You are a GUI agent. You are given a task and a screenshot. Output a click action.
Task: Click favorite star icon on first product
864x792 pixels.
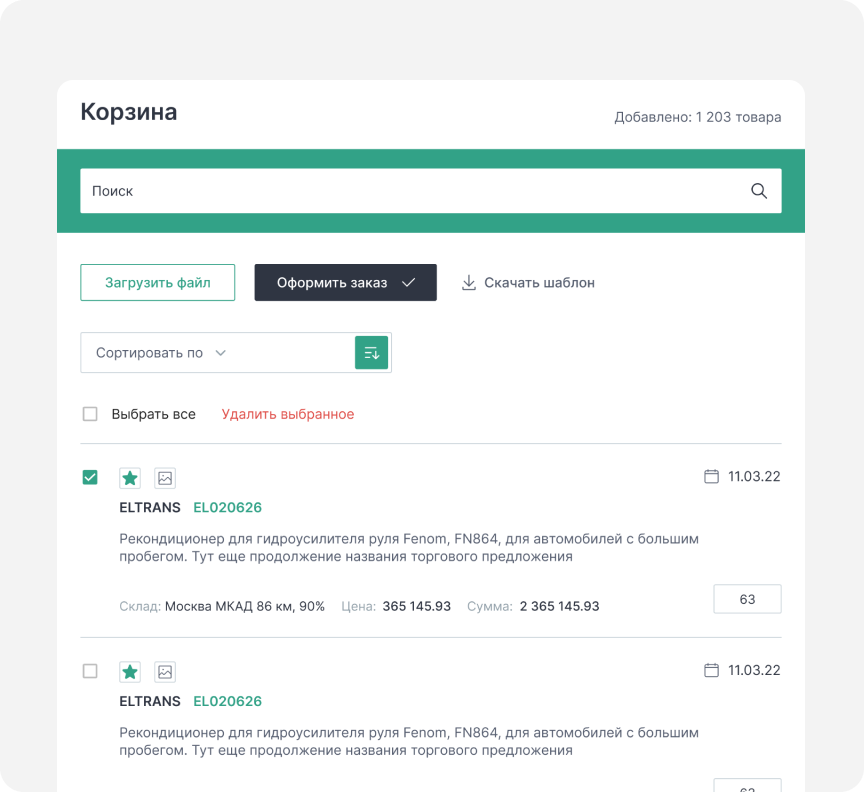click(130, 478)
